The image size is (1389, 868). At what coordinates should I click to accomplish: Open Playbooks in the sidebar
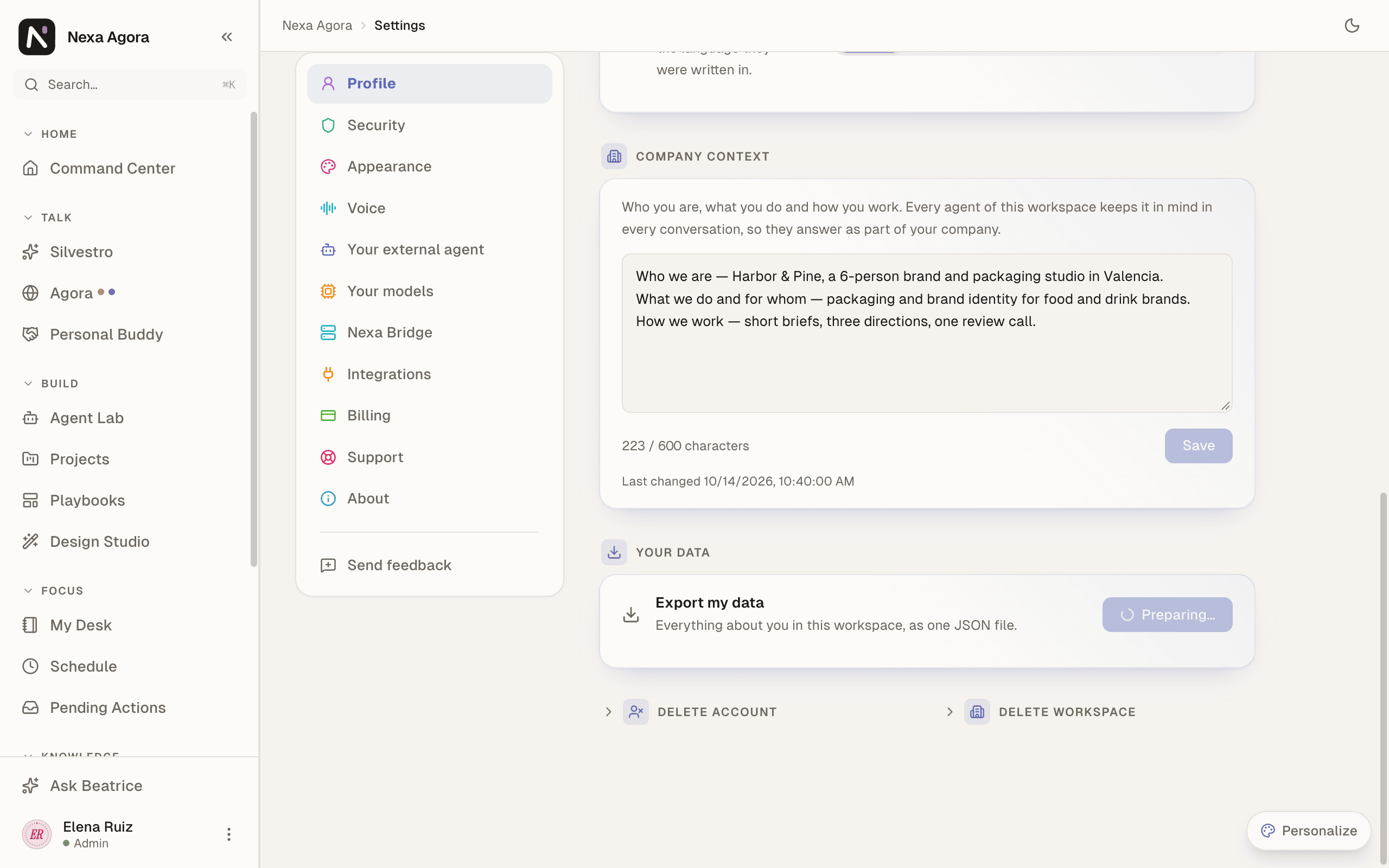[129, 501]
